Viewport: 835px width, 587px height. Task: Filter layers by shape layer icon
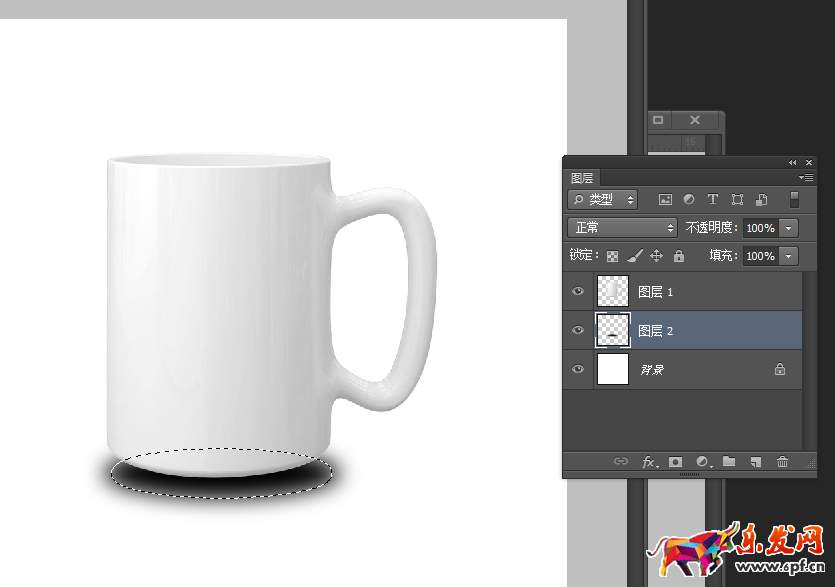(x=737, y=200)
